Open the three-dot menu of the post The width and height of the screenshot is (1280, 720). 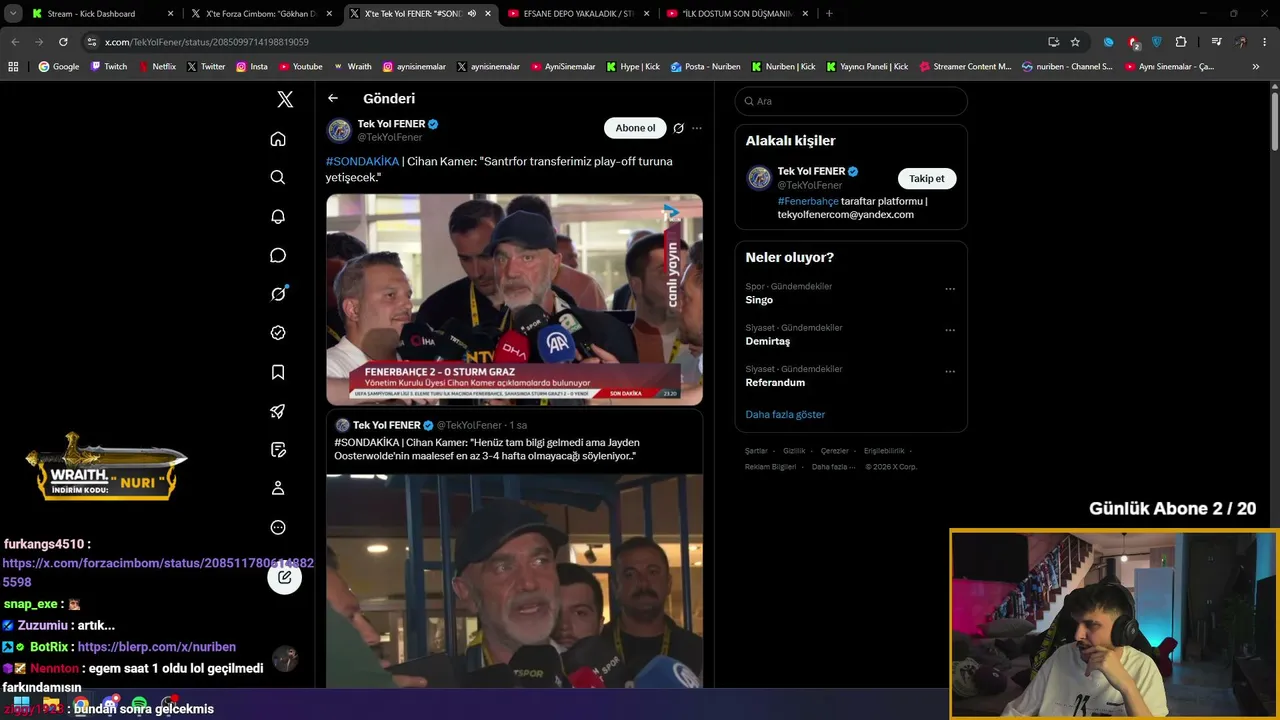[697, 128]
